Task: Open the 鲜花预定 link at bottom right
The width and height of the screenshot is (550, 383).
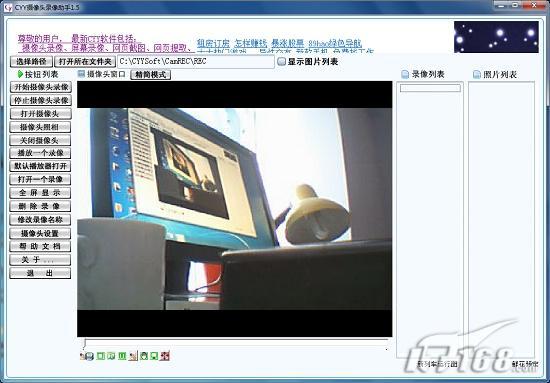Action: (x=525, y=364)
